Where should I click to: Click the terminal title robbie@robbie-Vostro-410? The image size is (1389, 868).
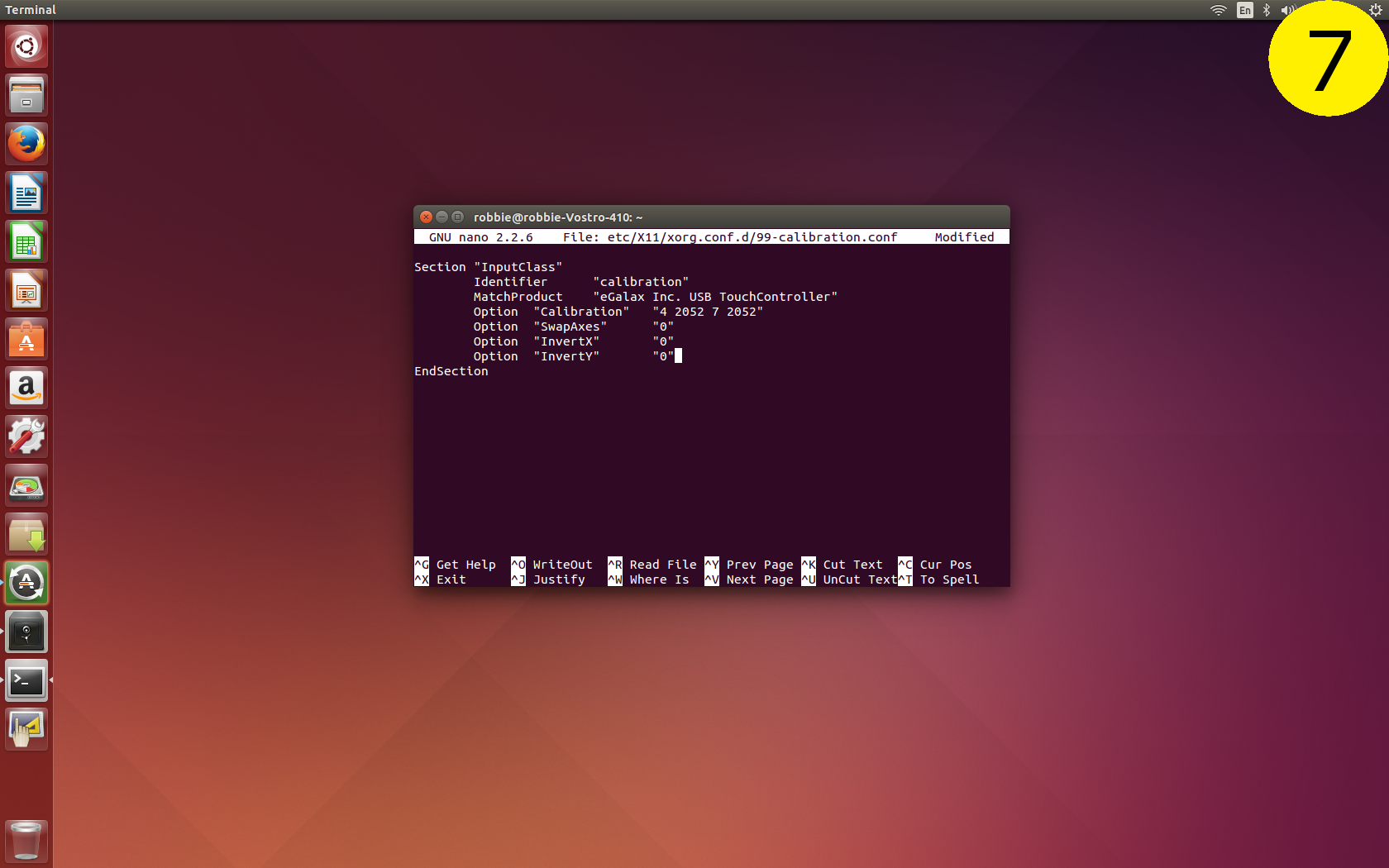(558, 217)
